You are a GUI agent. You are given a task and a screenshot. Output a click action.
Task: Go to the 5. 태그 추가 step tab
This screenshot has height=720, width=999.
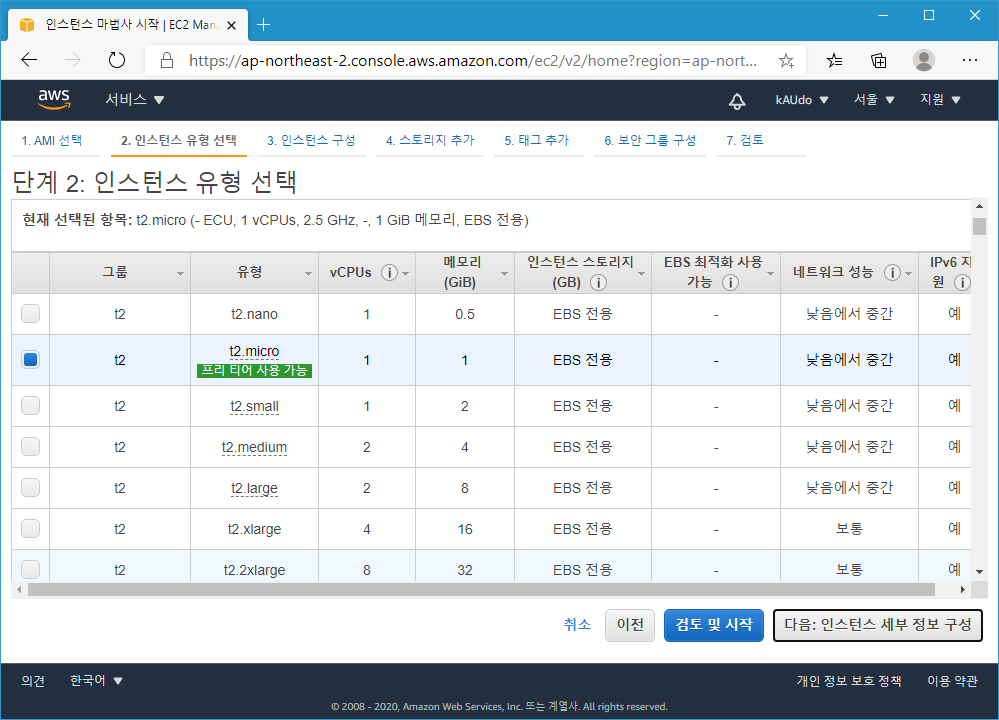pyautogui.click(x=536, y=140)
